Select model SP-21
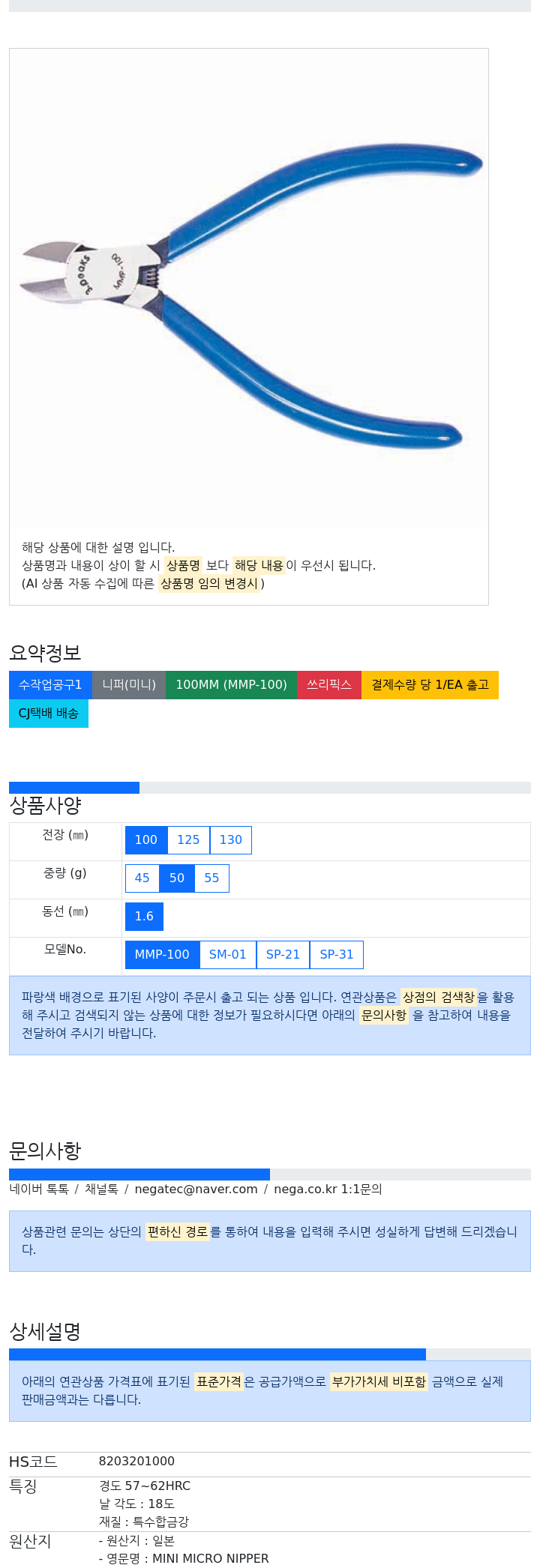540x1568 pixels. (283, 955)
